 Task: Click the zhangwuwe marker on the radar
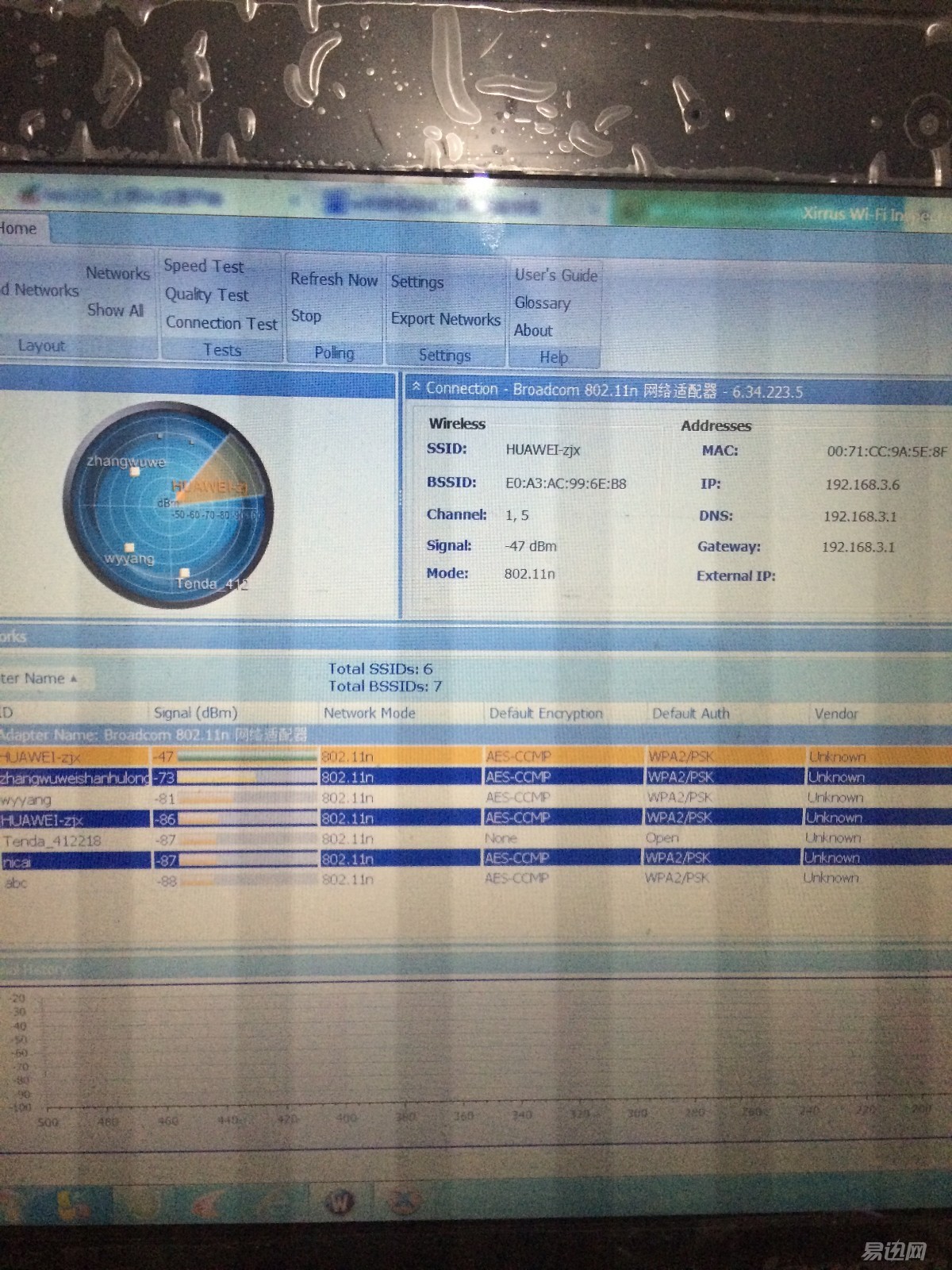135,471
